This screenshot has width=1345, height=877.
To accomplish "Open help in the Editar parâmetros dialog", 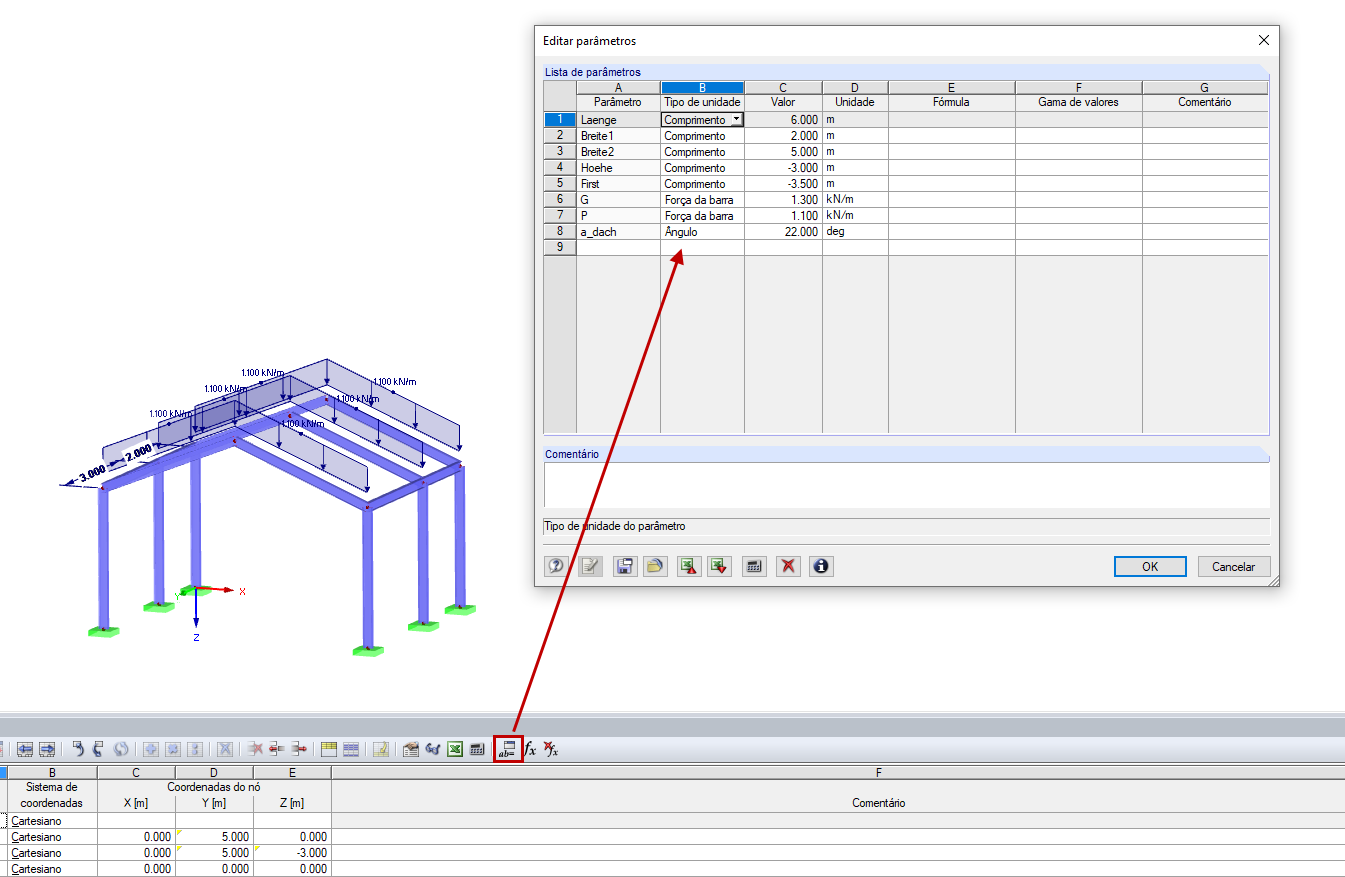I will click(x=556, y=566).
